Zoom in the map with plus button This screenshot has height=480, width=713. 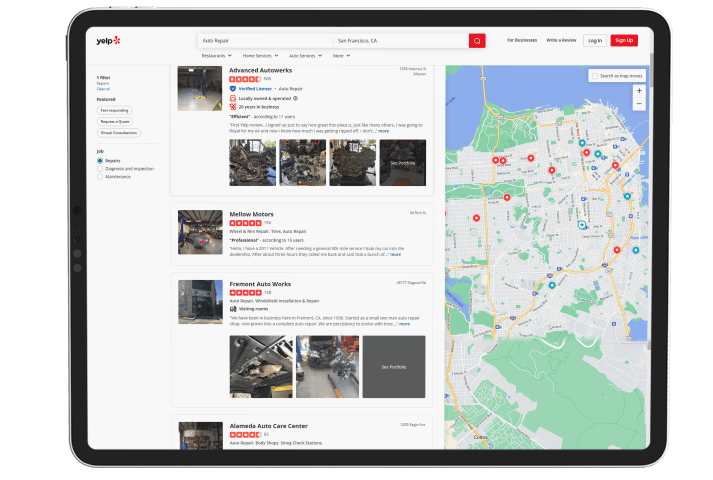[x=639, y=90]
